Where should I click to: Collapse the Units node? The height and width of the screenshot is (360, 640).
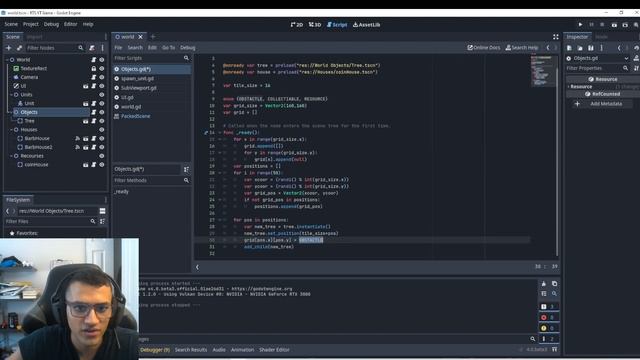click(x=11, y=95)
